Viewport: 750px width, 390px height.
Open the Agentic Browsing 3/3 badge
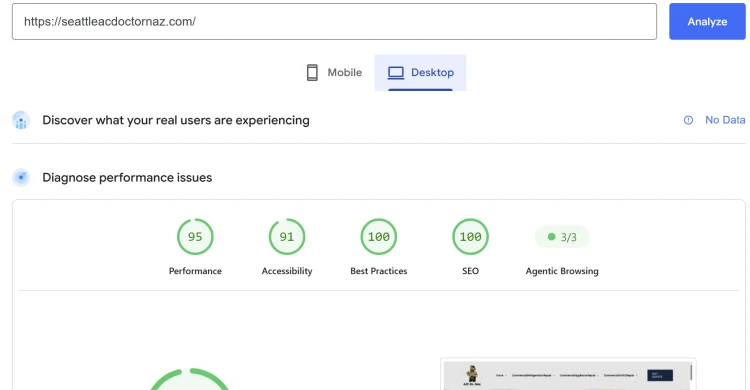coord(562,237)
